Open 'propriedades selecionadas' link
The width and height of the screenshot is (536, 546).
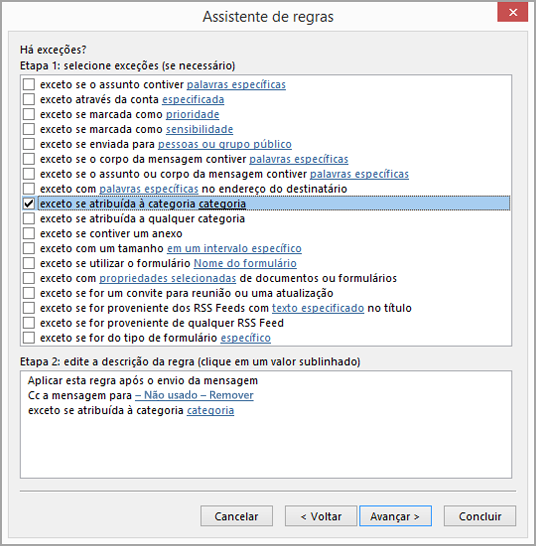coord(168,279)
